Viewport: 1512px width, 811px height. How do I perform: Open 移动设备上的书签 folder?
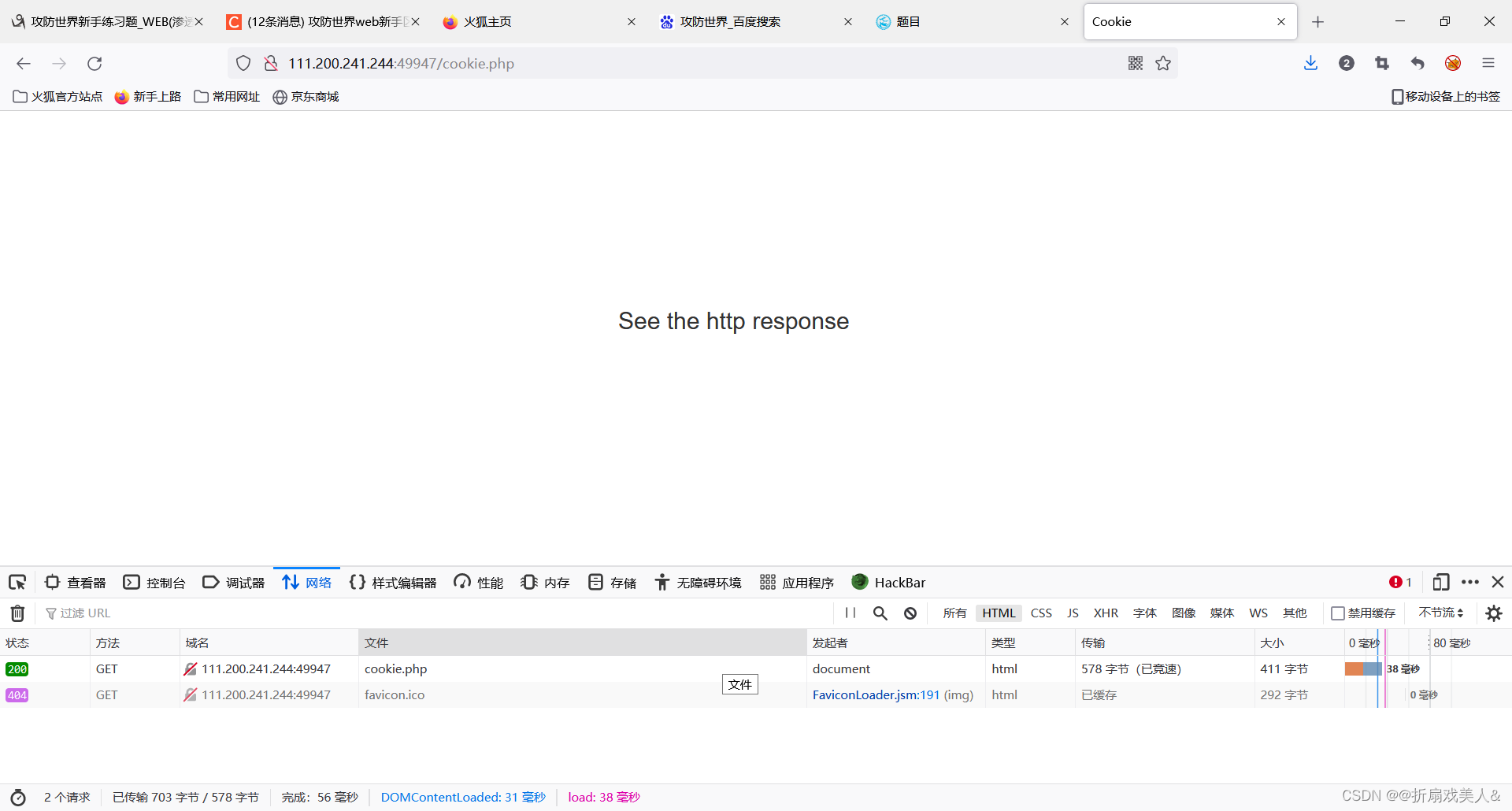(1446, 97)
